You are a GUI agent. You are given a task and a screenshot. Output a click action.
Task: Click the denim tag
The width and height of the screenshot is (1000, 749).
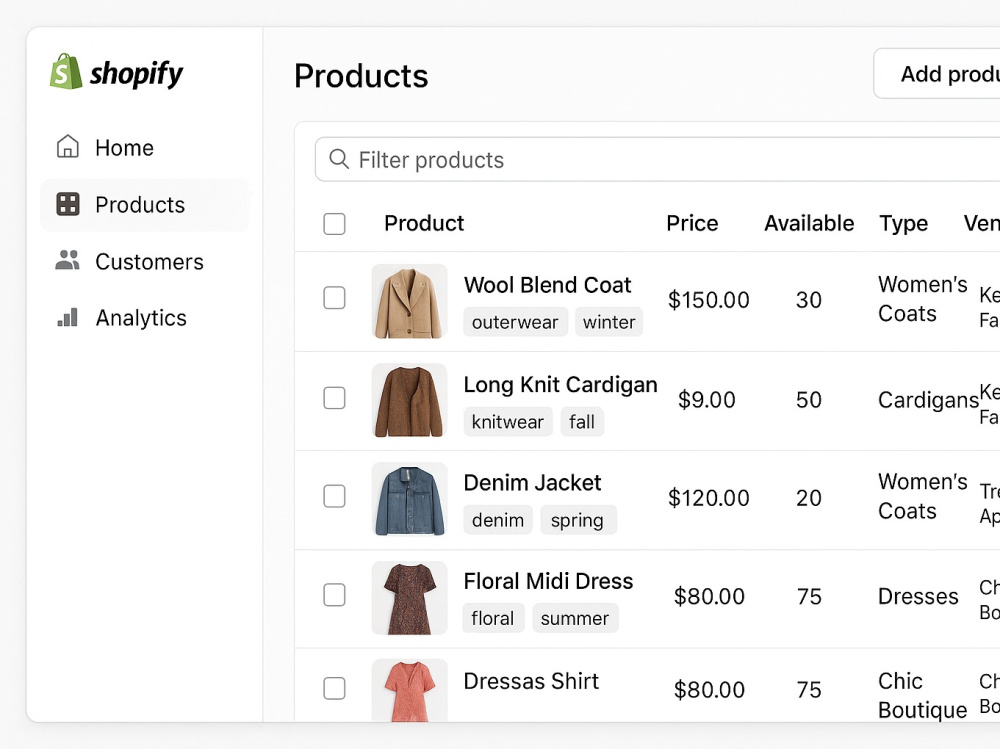coord(497,520)
